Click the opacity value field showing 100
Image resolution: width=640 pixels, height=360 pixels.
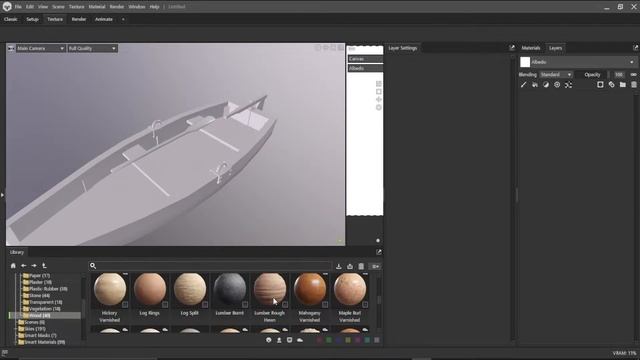[x=619, y=75]
